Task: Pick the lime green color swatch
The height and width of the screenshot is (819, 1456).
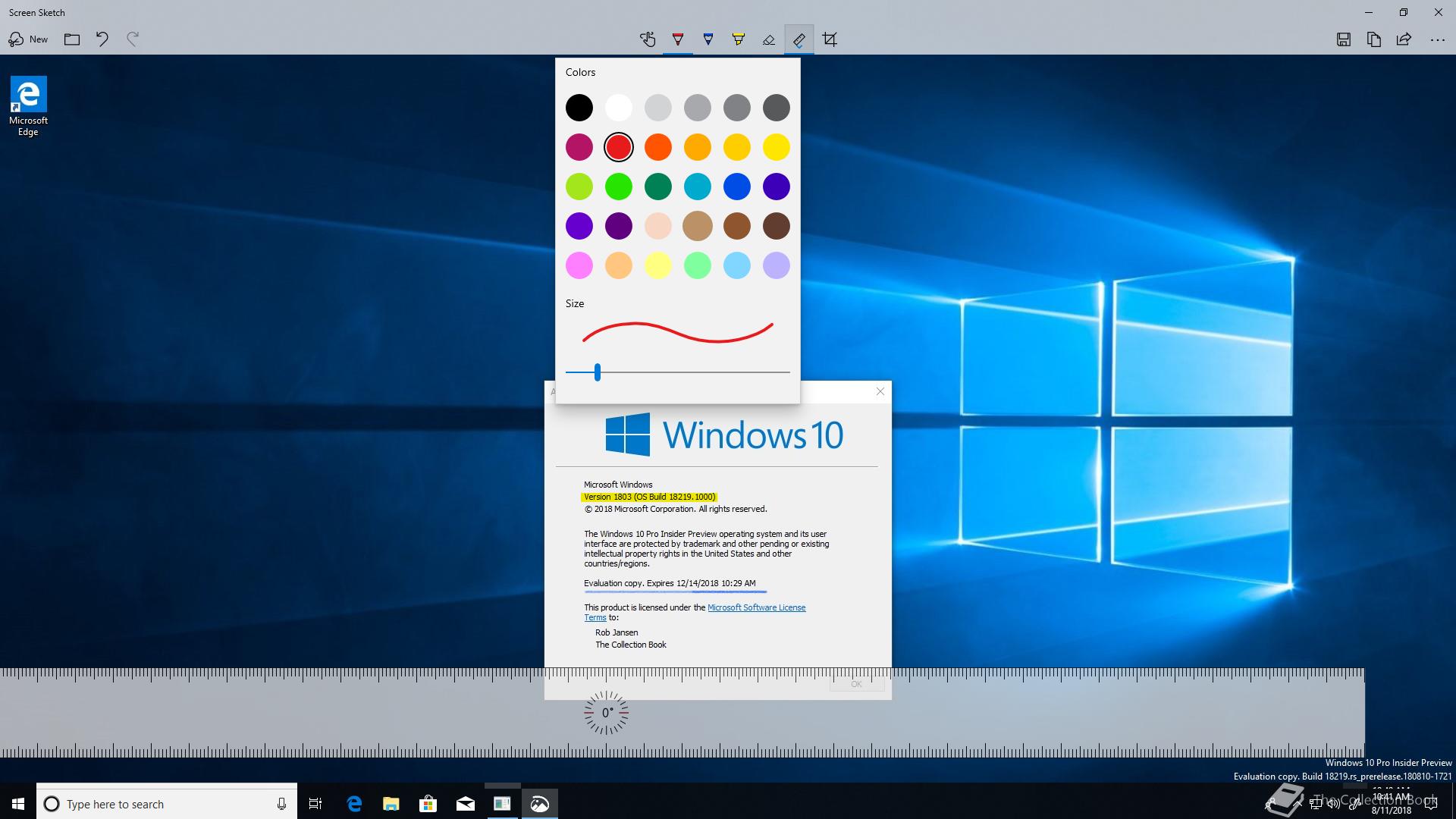Action: (x=579, y=187)
